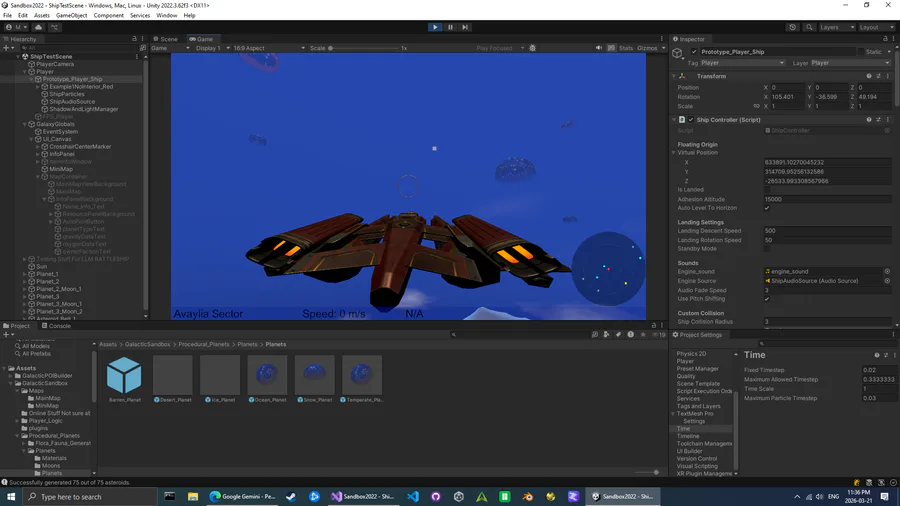Toggle the Inspector lock icon
900x506 pixels.
885,38
